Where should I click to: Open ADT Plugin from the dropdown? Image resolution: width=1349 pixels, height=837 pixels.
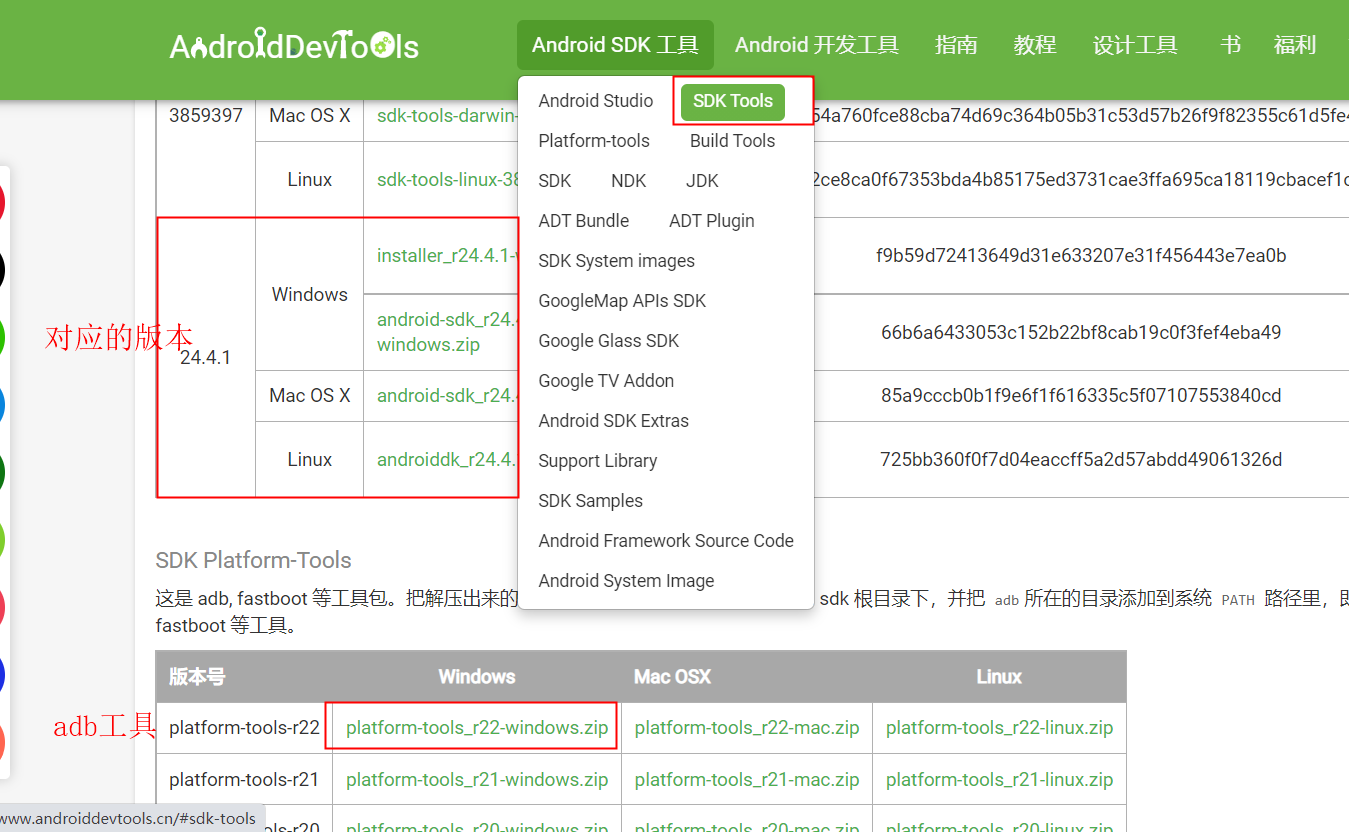(x=712, y=221)
